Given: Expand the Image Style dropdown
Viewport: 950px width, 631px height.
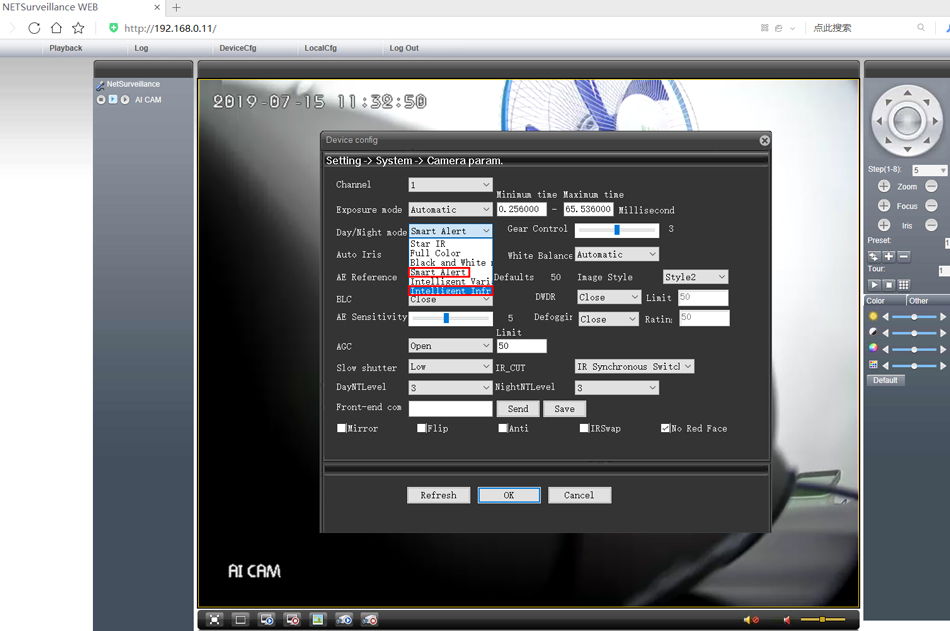Looking at the screenshot, I should tap(695, 277).
